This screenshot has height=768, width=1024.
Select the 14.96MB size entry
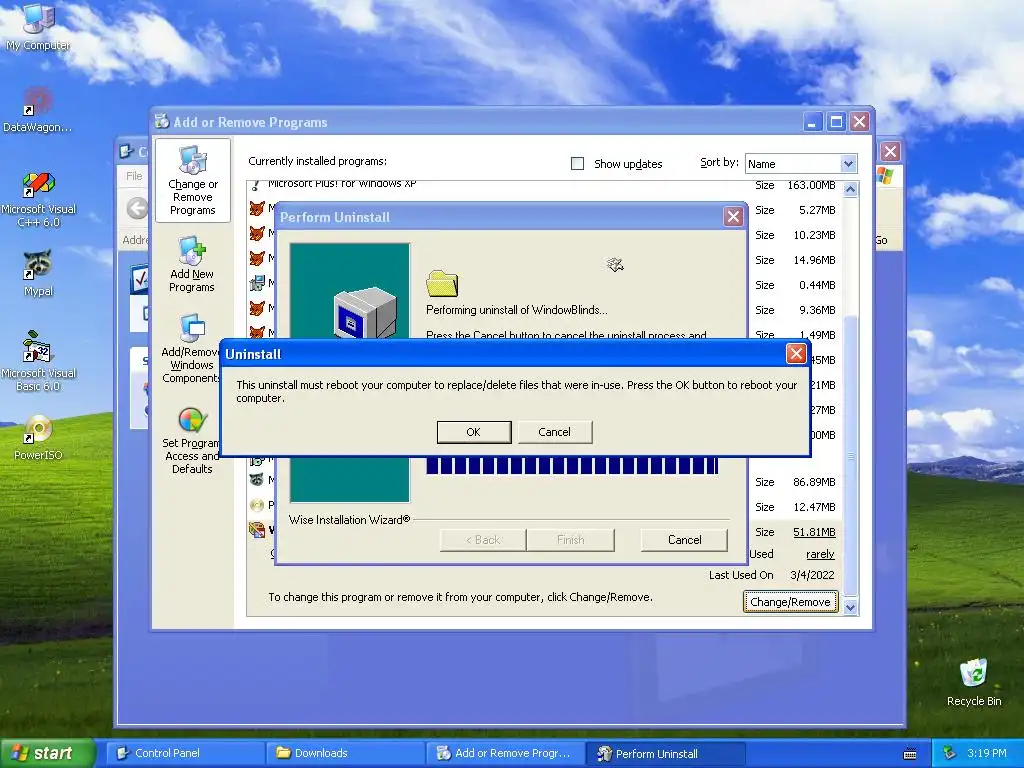point(814,260)
